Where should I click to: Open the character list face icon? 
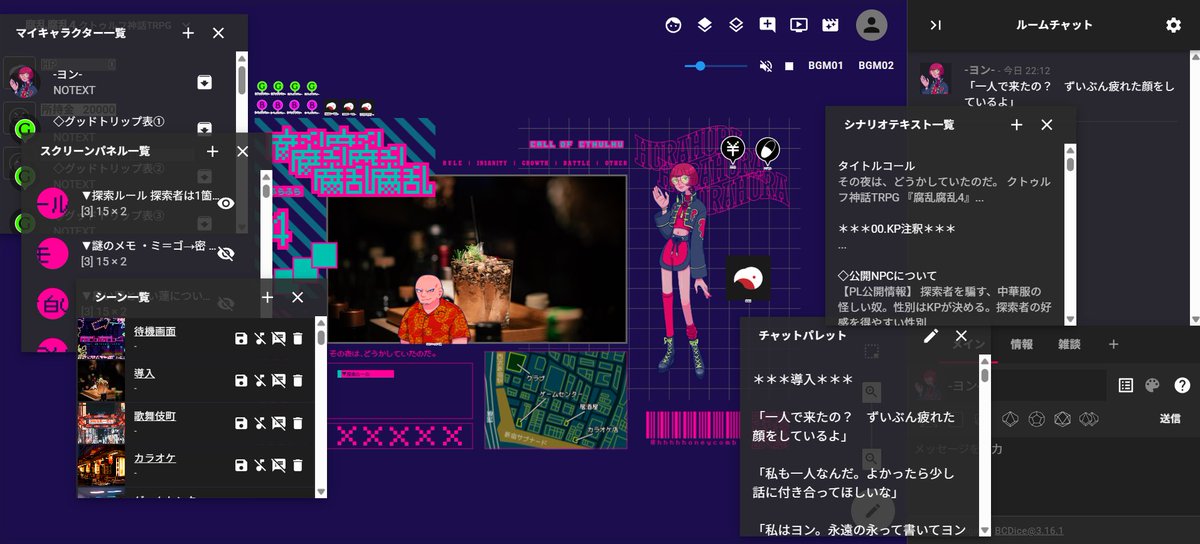(674, 25)
